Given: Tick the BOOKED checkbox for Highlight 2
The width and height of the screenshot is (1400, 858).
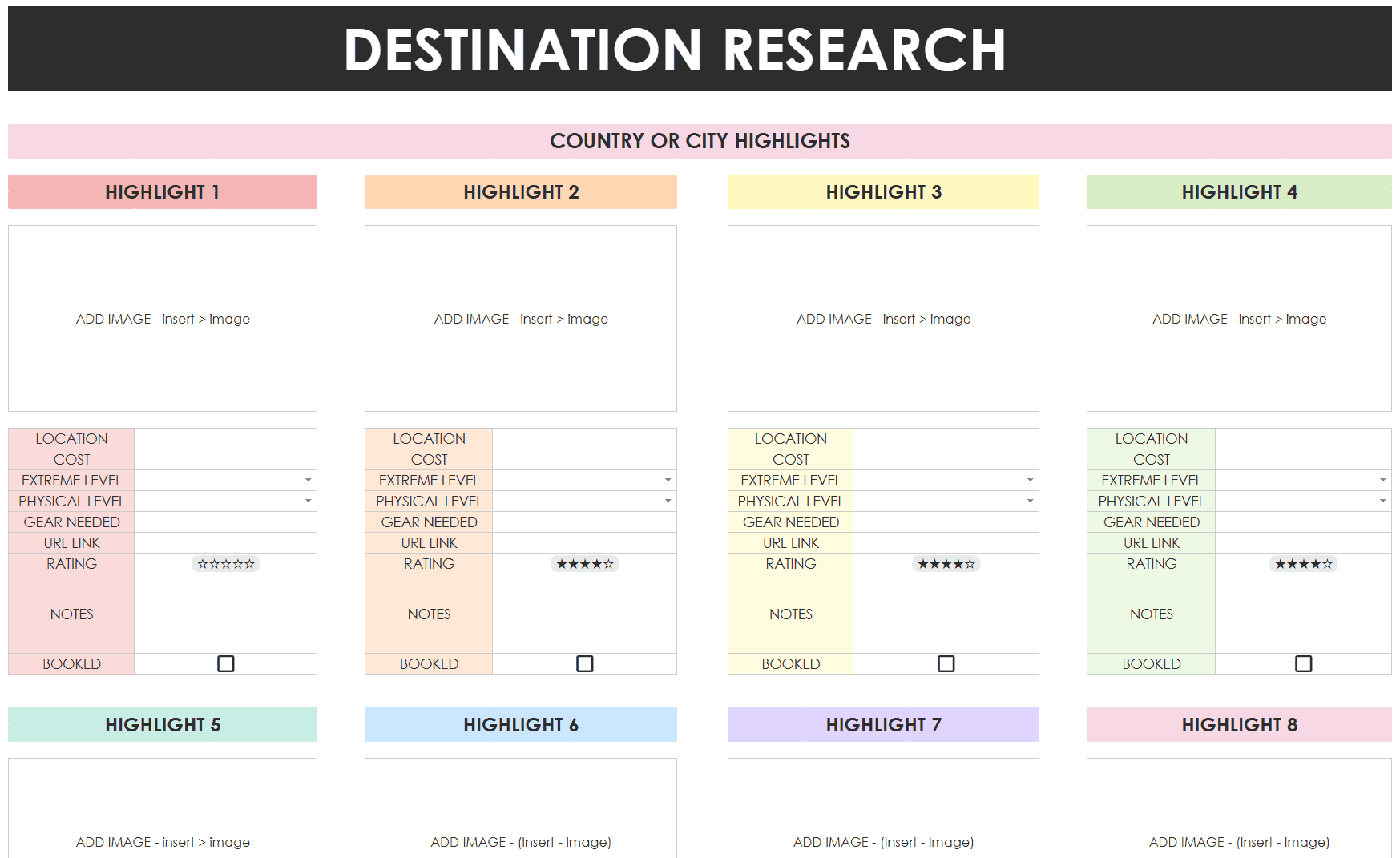Looking at the screenshot, I should pos(585,663).
